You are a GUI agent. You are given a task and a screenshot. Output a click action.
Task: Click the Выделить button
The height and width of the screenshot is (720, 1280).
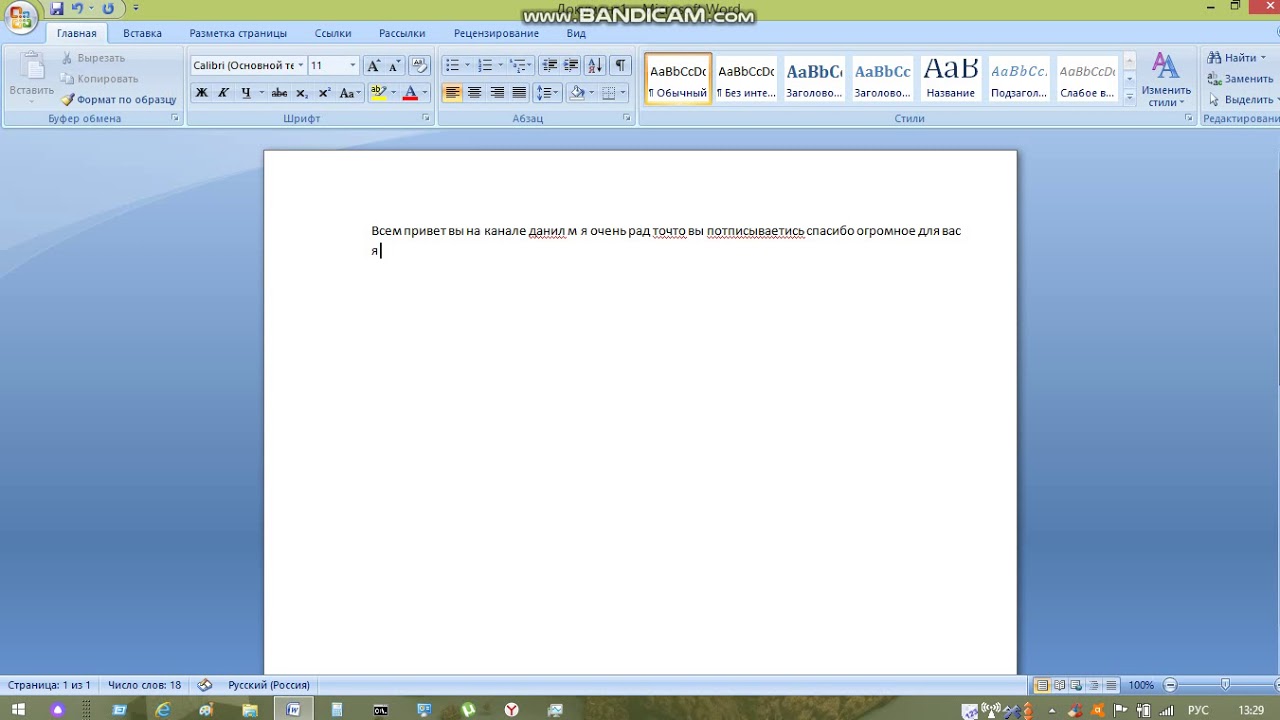point(1241,100)
